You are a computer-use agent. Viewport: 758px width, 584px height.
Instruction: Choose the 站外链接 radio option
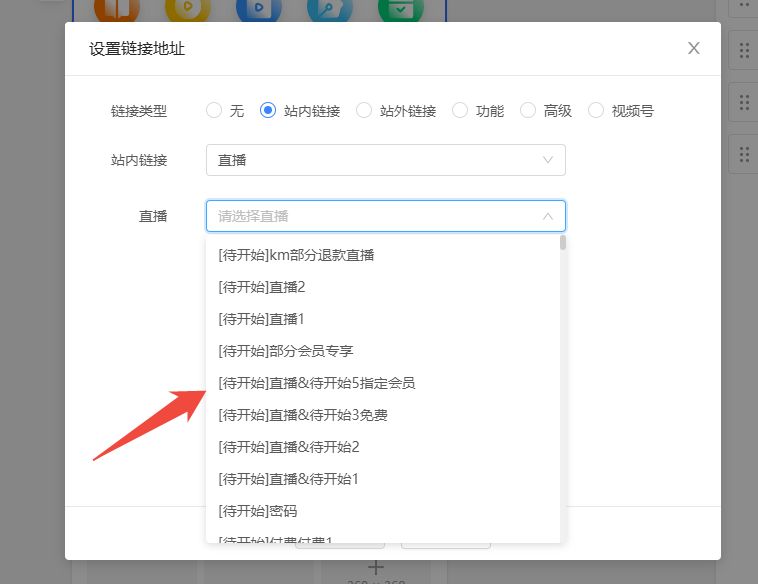coord(364,111)
